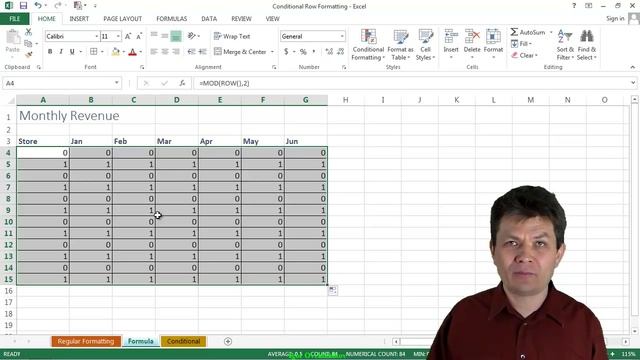
Task: Click the Name Box showing A4
Action: 62,83
